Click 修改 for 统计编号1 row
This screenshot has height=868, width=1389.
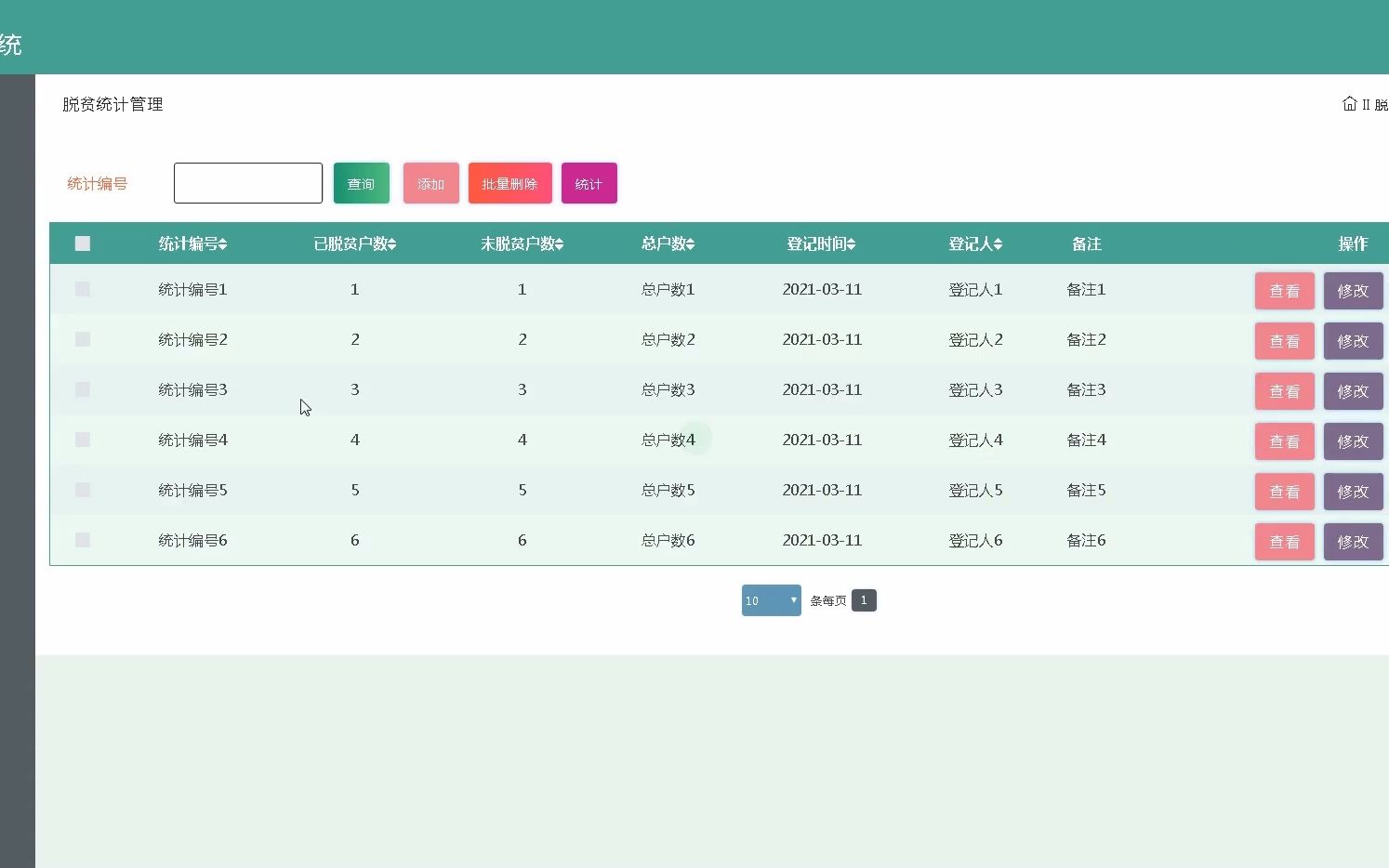(x=1354, y=291)
